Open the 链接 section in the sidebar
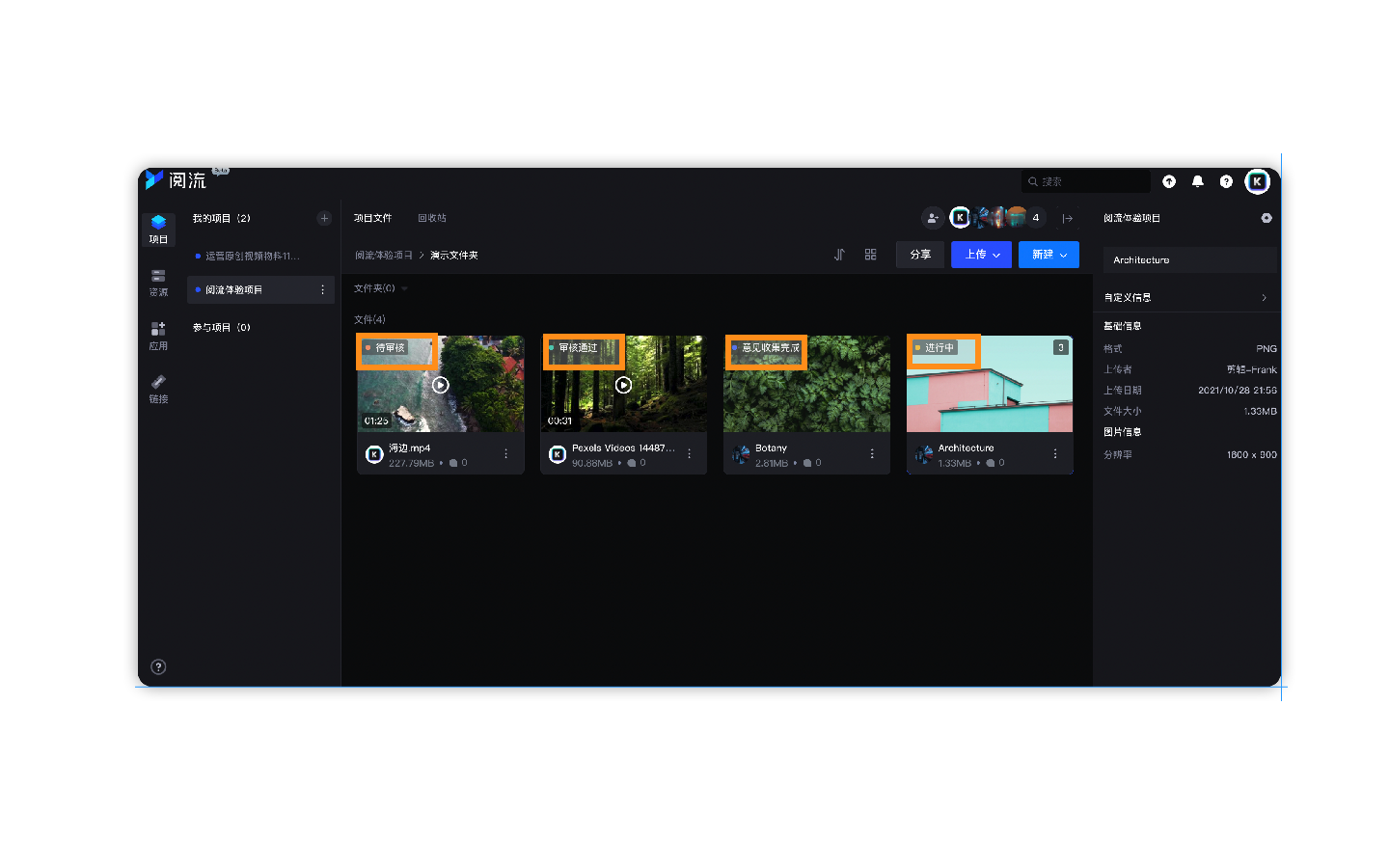 tap(158, 389)
